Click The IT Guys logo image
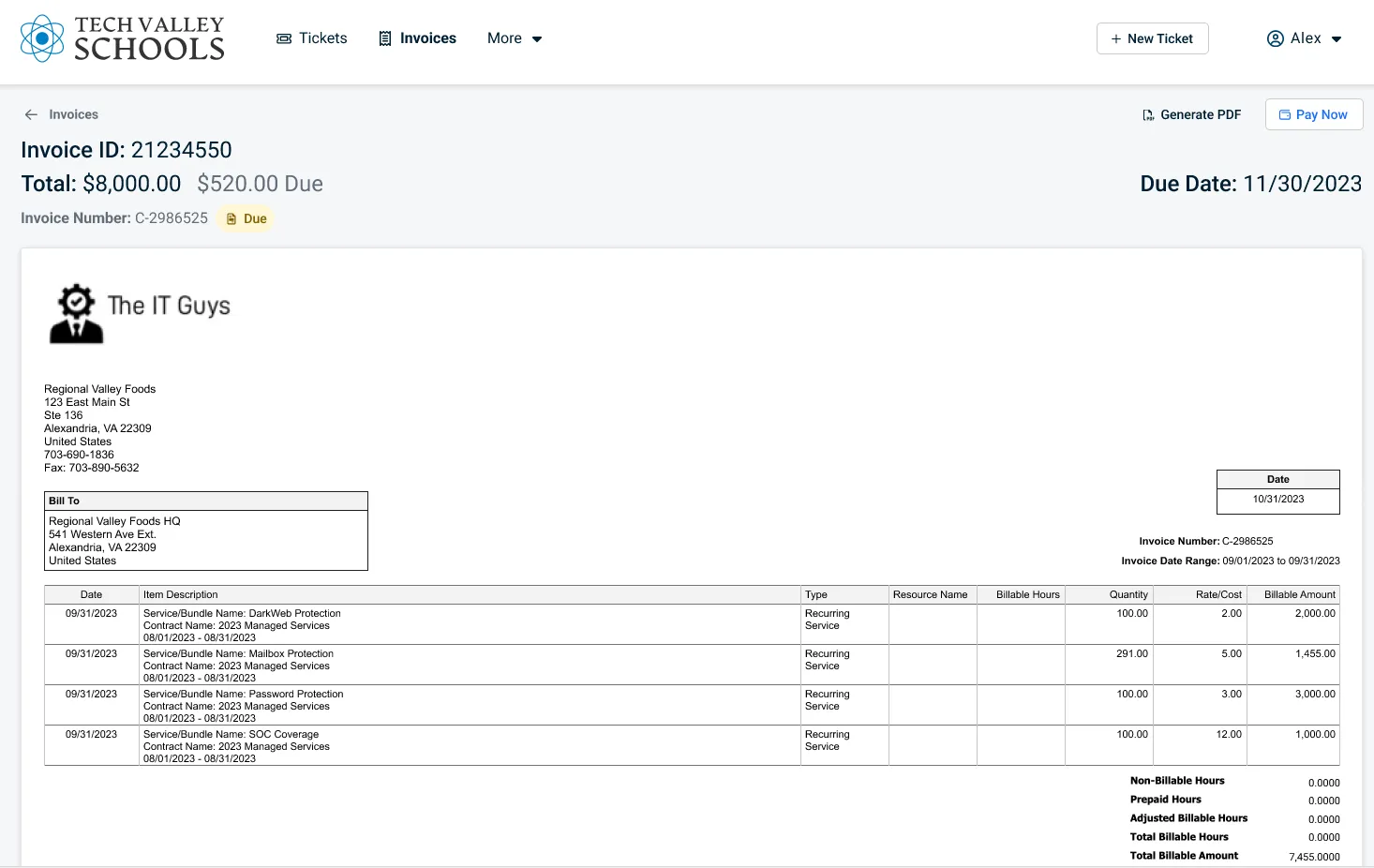This screenshot has width=1374, height=868. click(77, 314)
